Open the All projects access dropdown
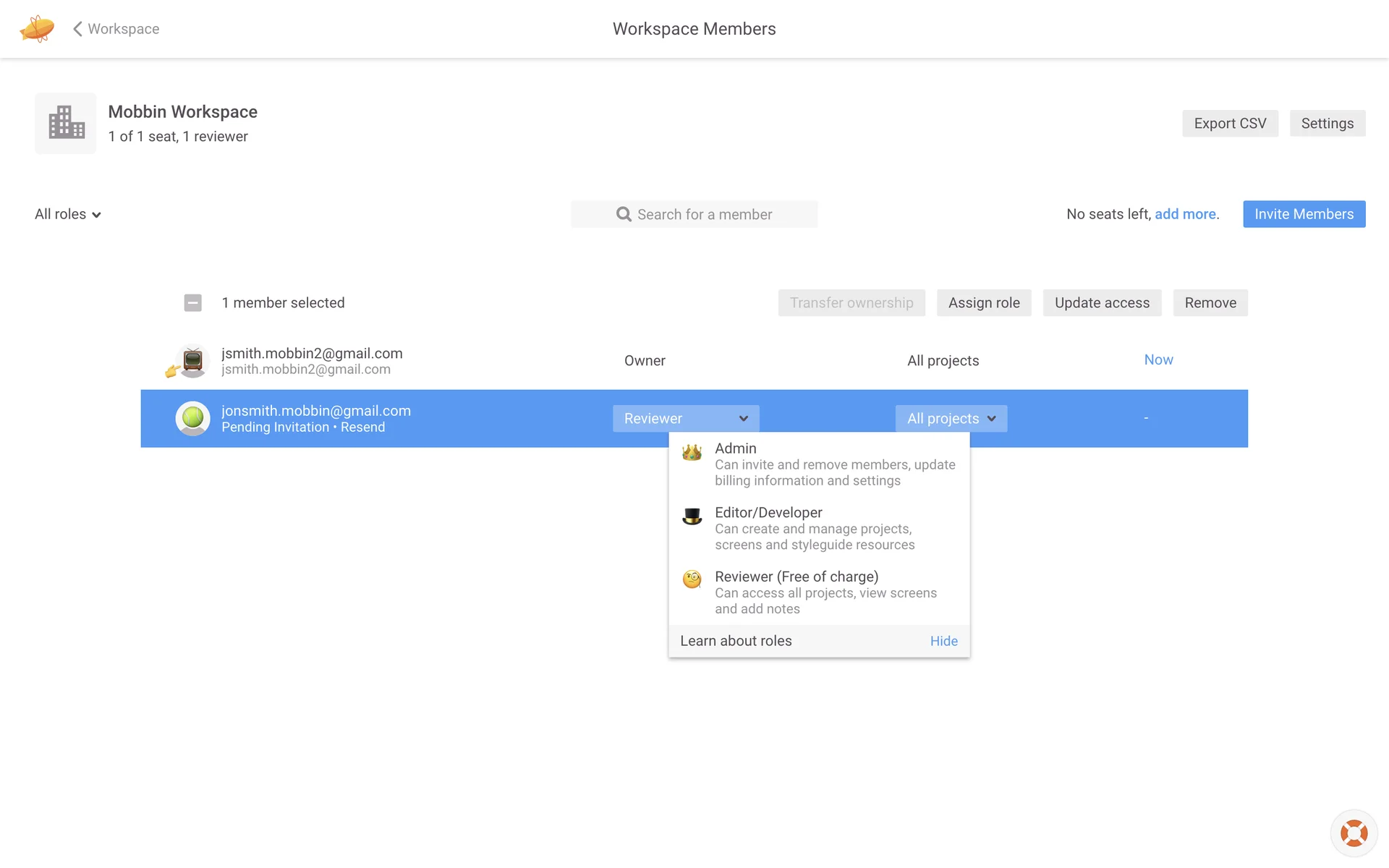This screenshot has width=1389, height=868. point(951,418)
